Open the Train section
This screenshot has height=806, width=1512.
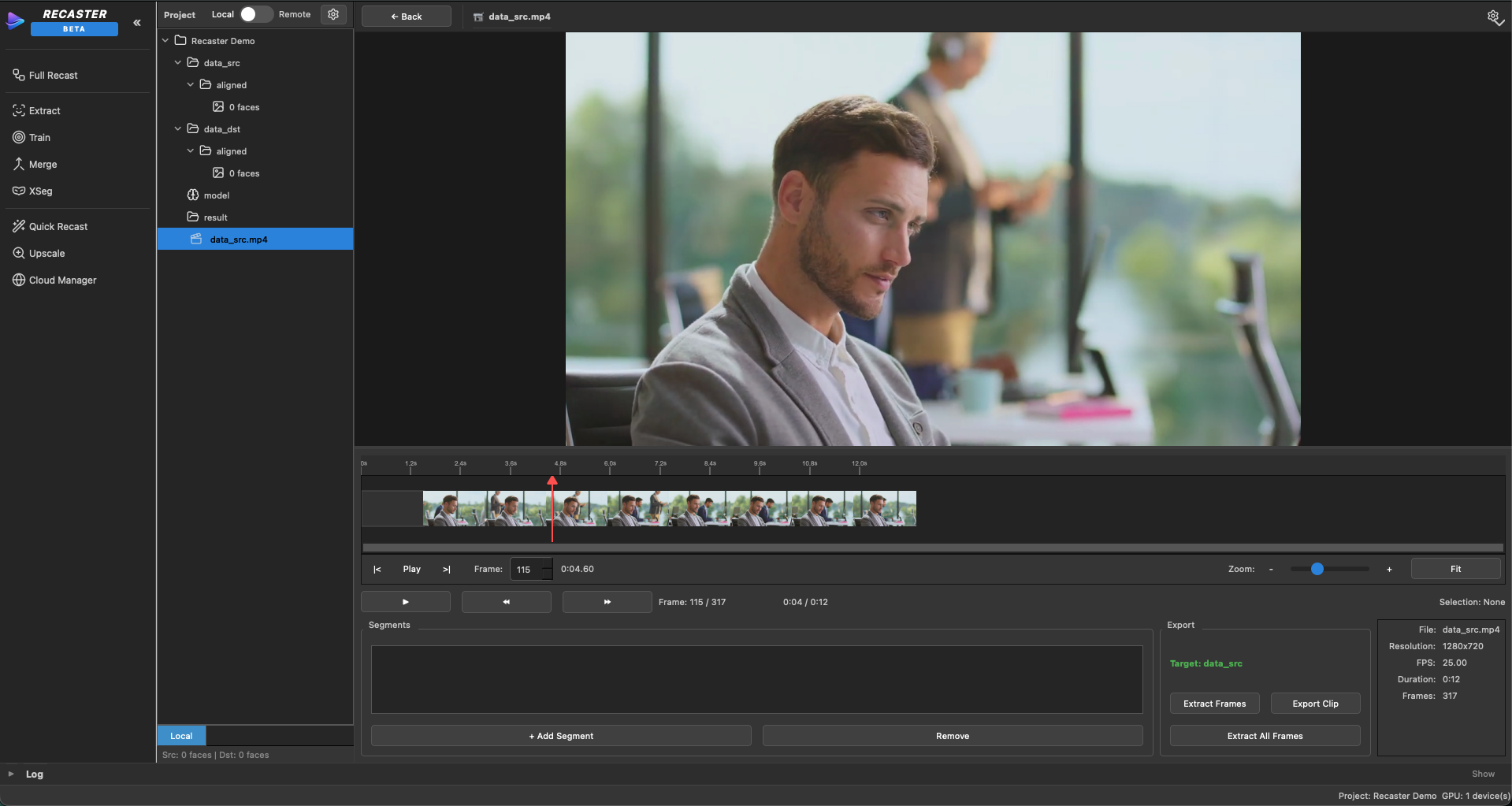(39, 138)
